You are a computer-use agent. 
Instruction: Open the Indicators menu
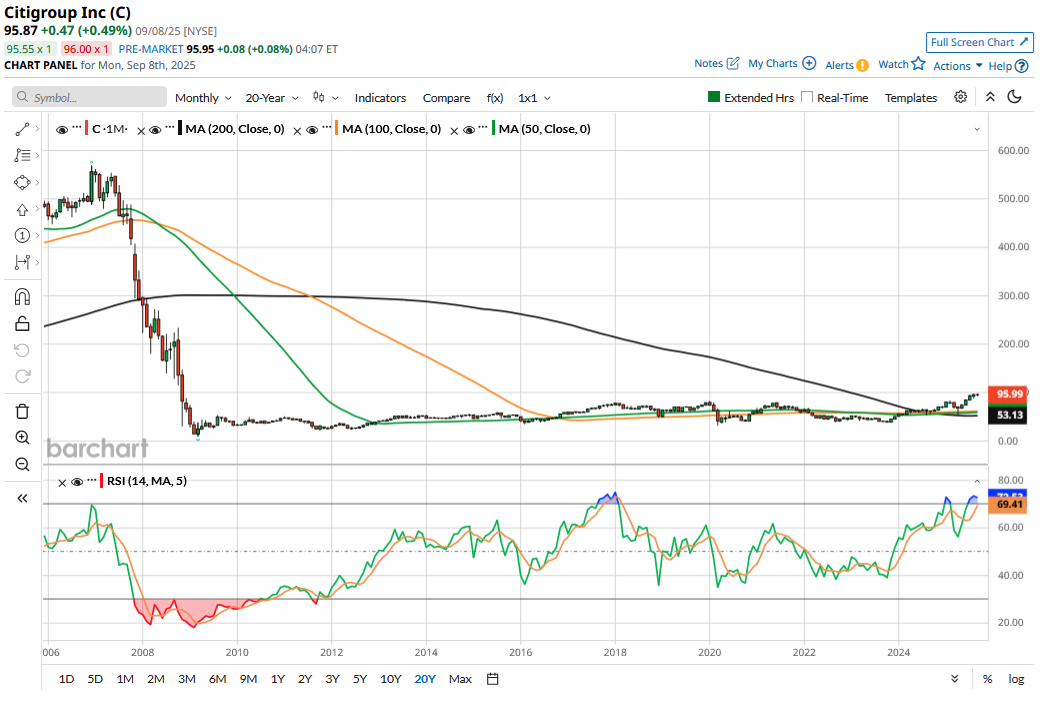[380, 97]
